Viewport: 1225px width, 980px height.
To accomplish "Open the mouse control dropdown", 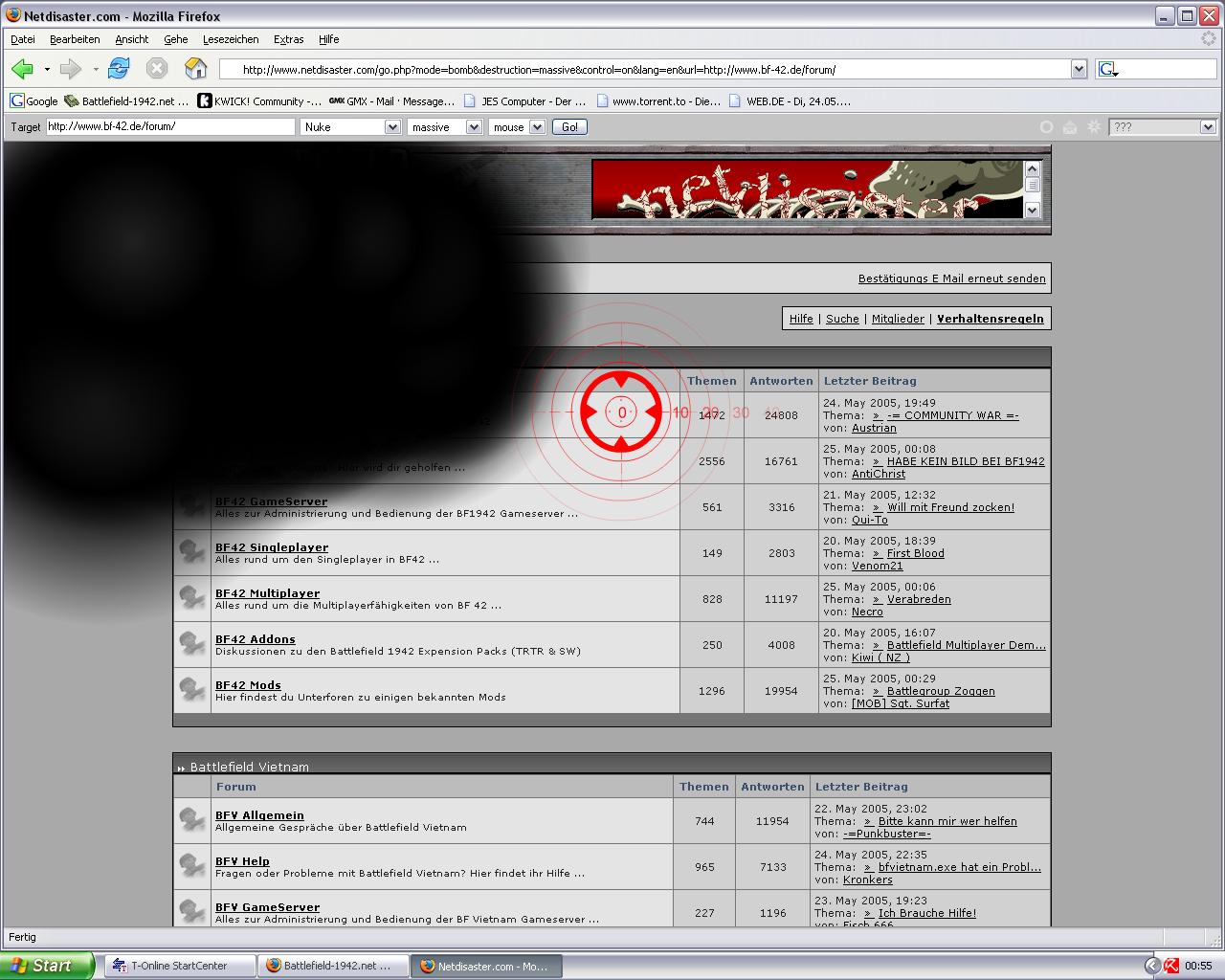I will click(517, 126).
